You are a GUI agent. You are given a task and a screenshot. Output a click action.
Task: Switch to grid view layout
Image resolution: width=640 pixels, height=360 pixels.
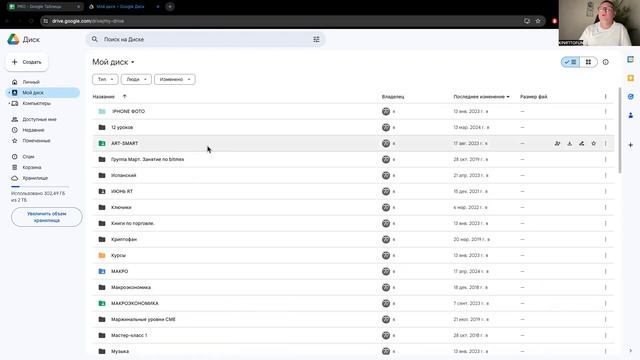point(588,62)
